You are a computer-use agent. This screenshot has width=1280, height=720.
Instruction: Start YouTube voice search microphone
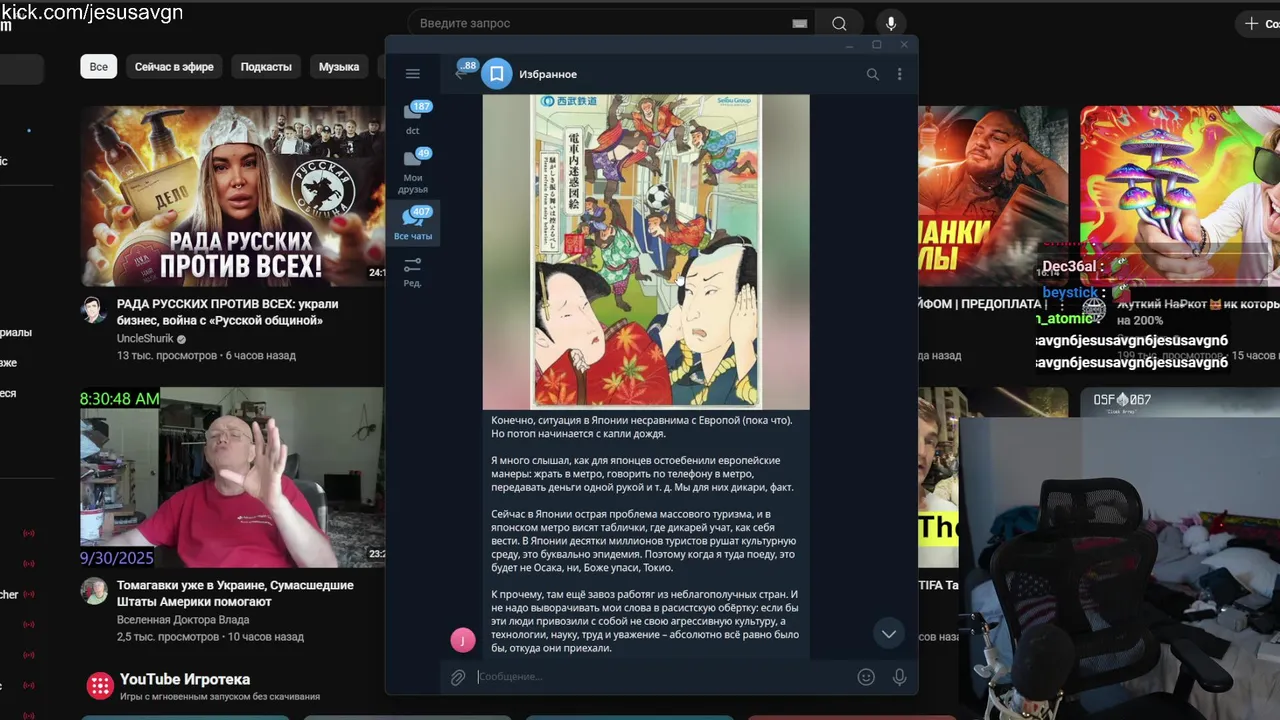(x=890, y=23)
